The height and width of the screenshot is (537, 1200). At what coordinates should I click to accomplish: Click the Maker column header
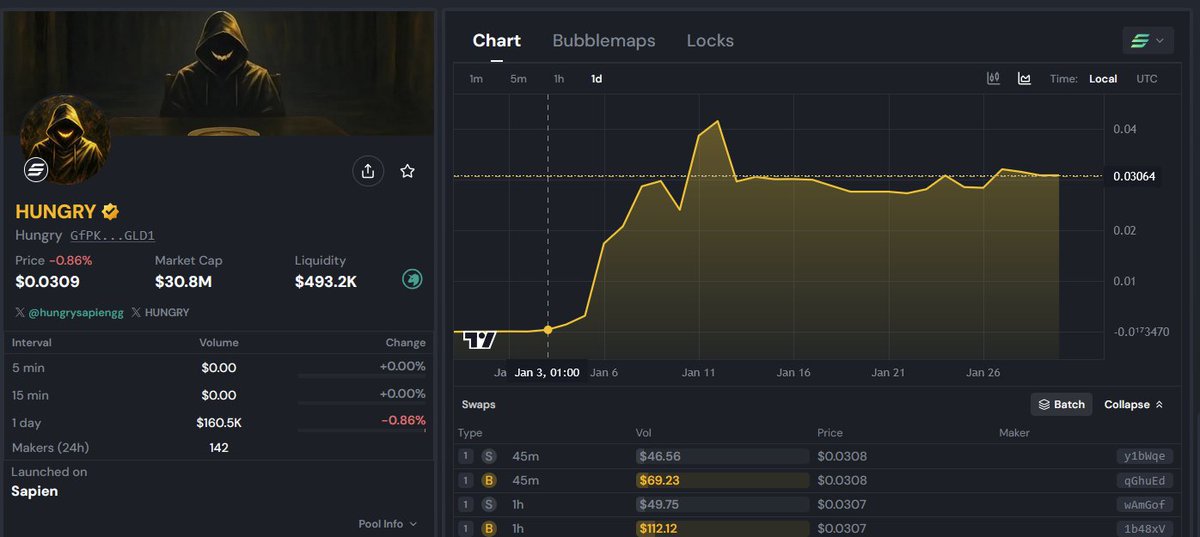(1014, 433)
